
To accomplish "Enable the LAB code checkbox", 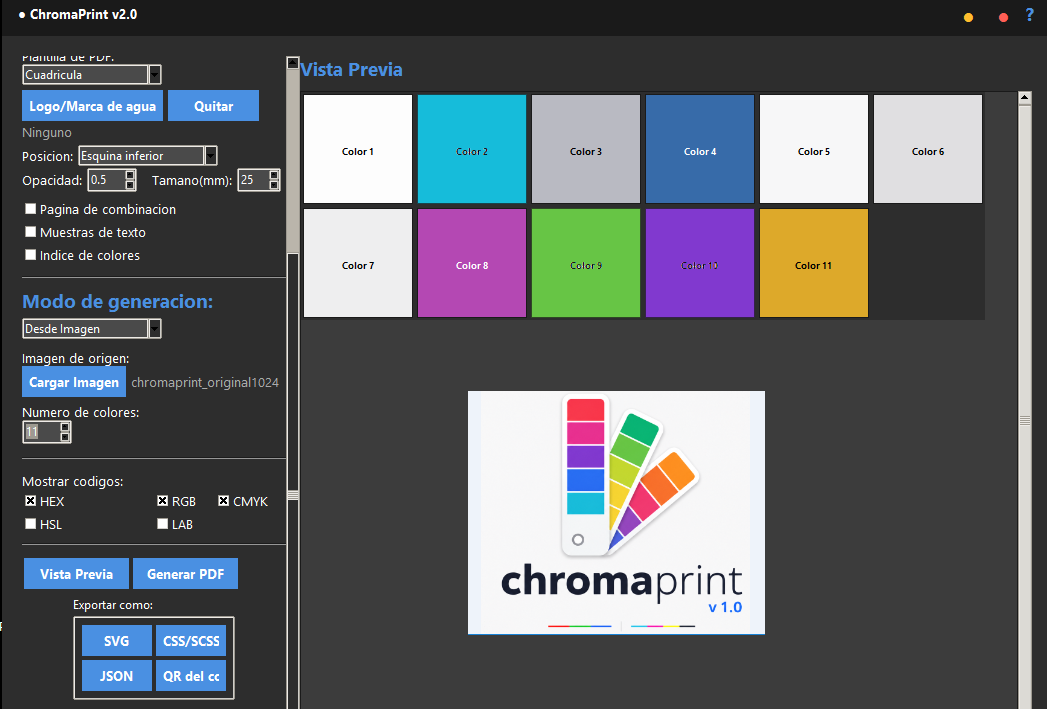I will 162,524.
